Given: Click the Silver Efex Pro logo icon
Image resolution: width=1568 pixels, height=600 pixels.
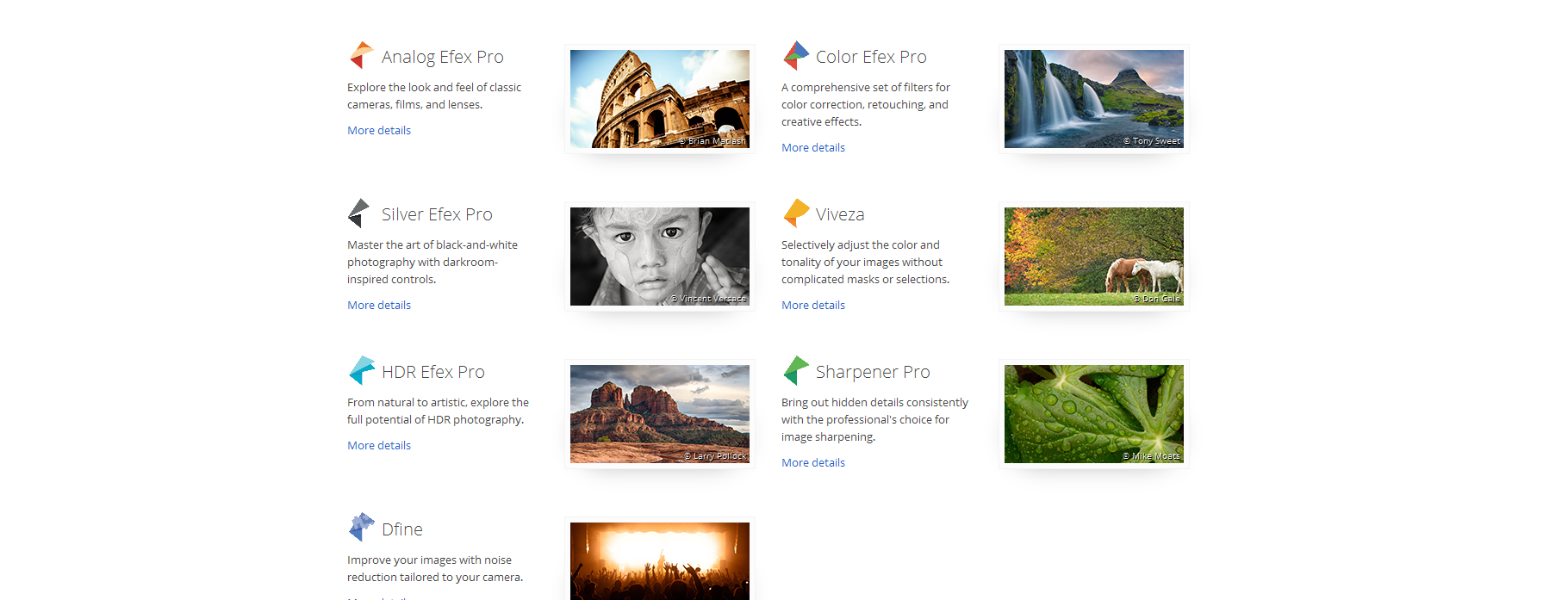Looking at the screenshot, I should tap(359, 213).
